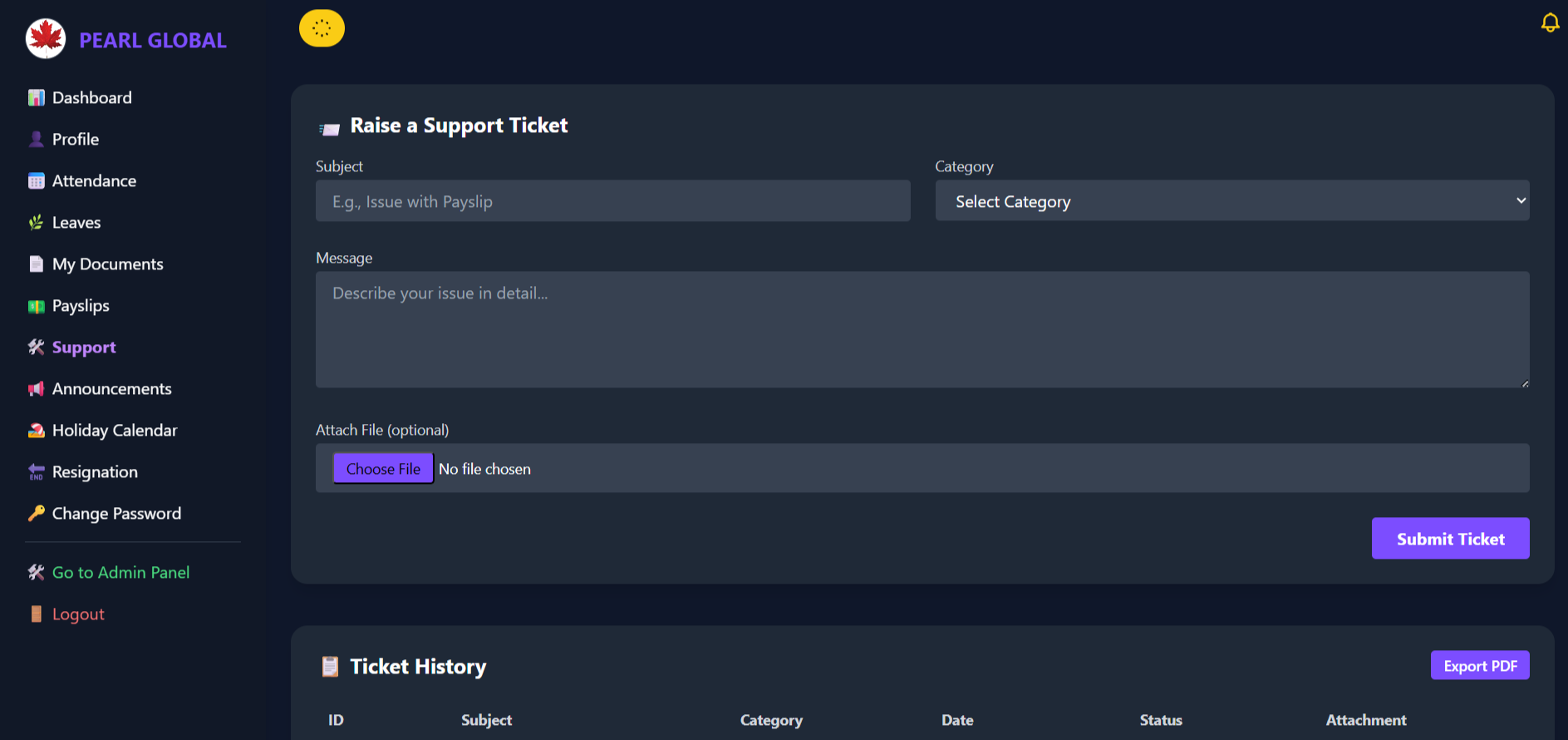This screenshot has width=1568, height=740.
Task: Navigate to My Documents
Action: point(107,264)
